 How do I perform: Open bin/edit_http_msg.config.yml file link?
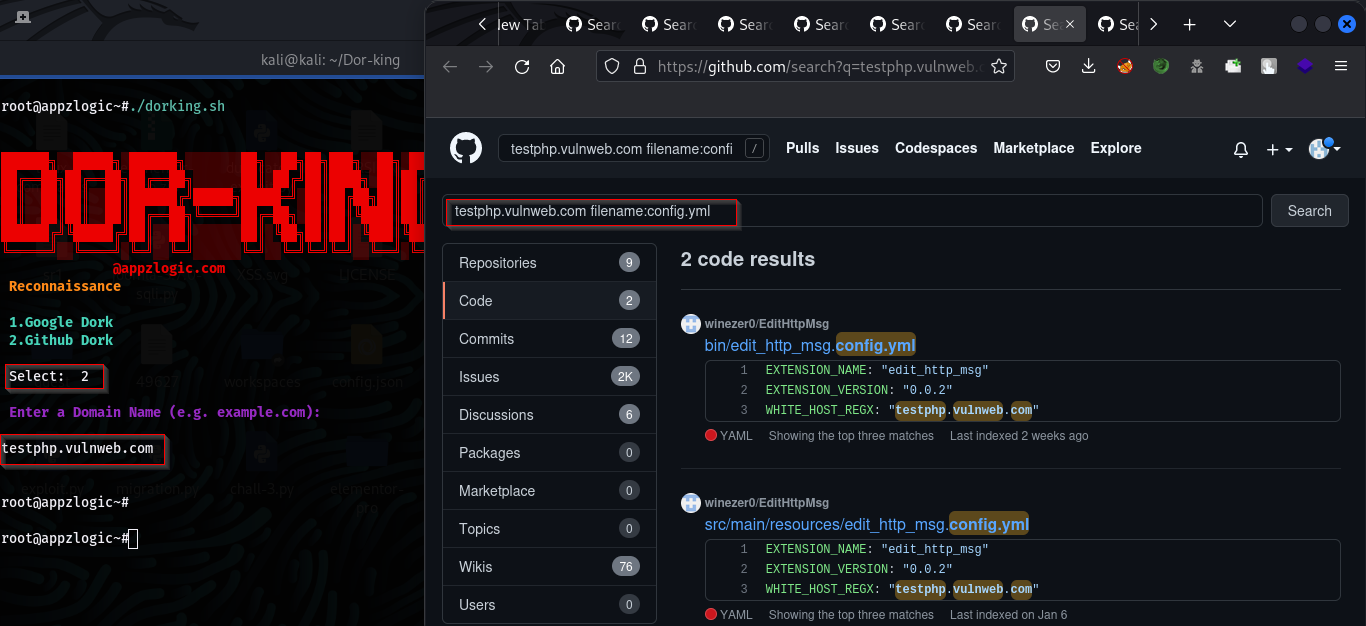click(x=810, y=345)
